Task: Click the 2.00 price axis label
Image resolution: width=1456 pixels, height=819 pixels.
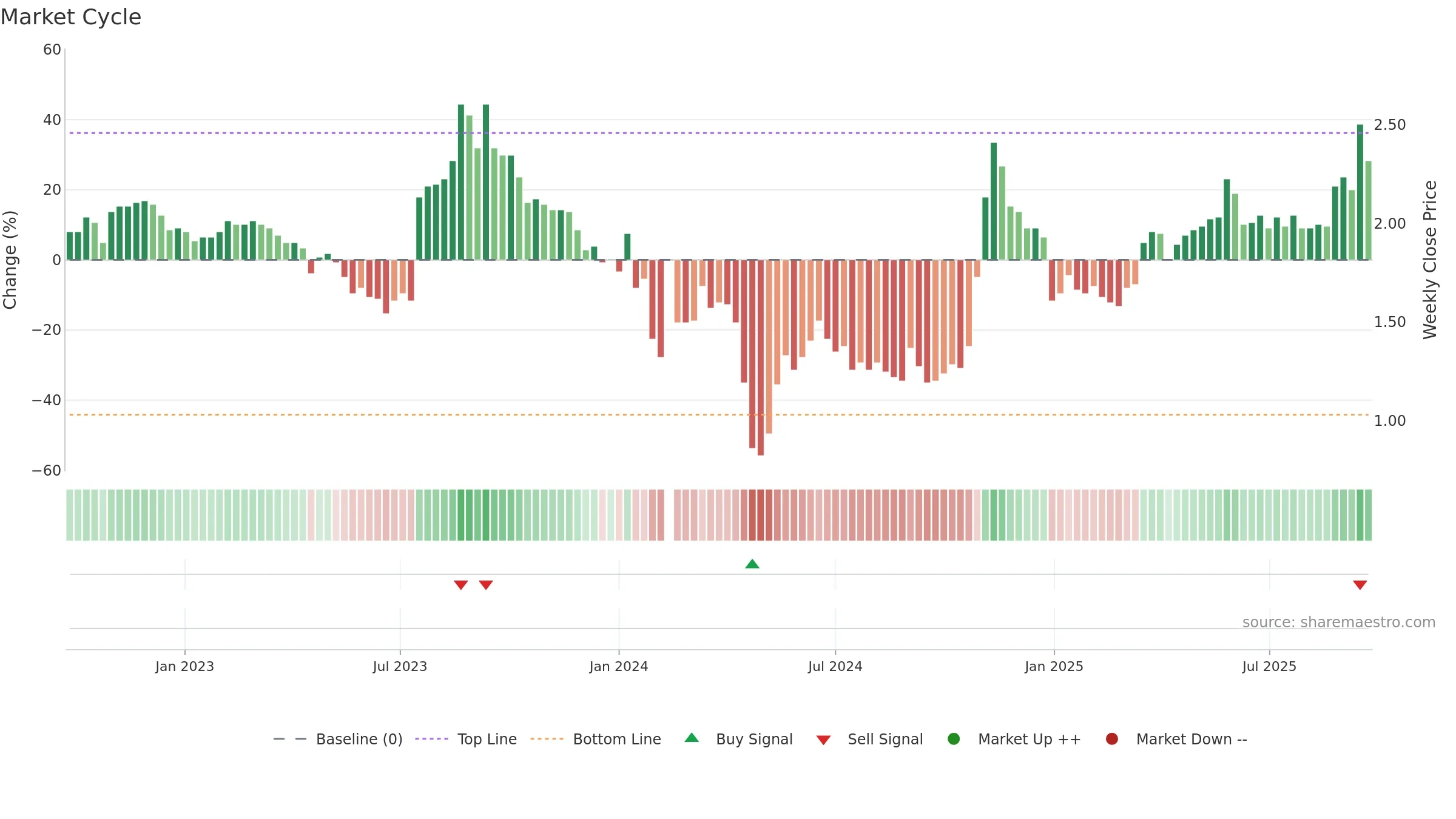Action: tap(1390, 224)
